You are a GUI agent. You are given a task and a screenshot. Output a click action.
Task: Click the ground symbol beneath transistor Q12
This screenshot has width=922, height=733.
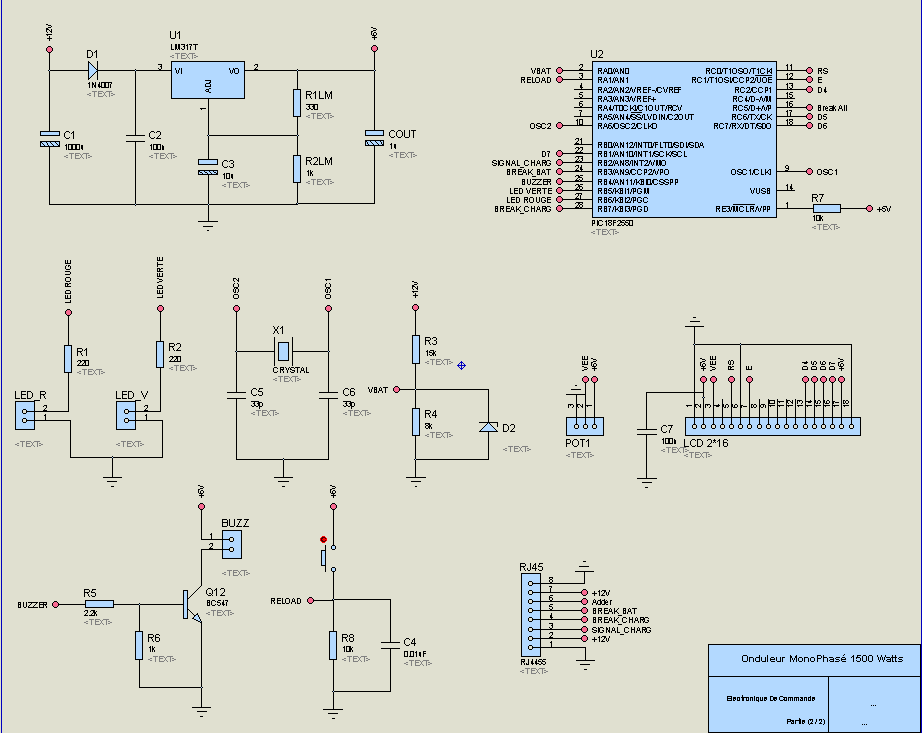[x=202, y=712]
